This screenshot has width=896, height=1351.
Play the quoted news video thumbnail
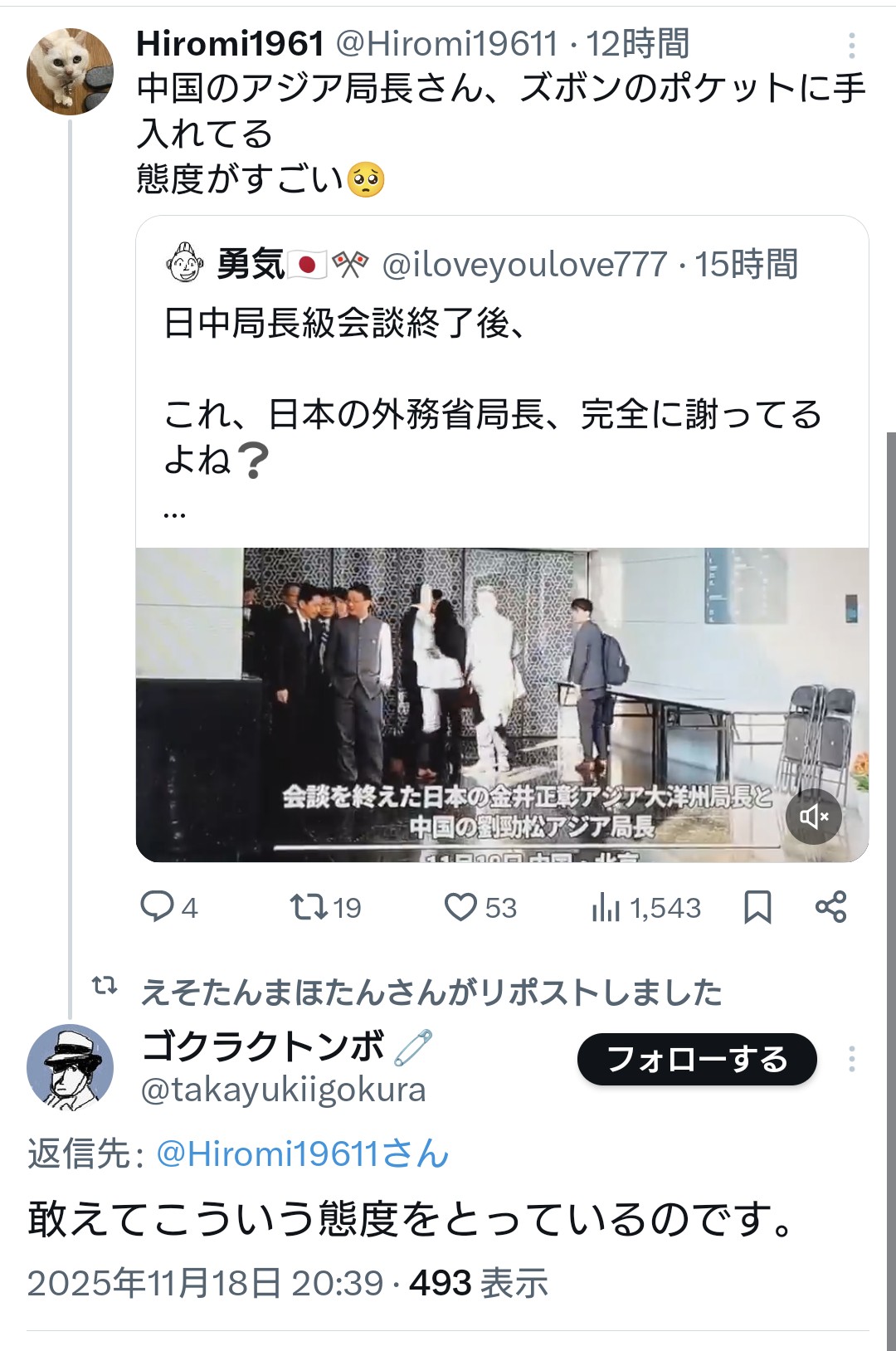(x=502, y=705)
